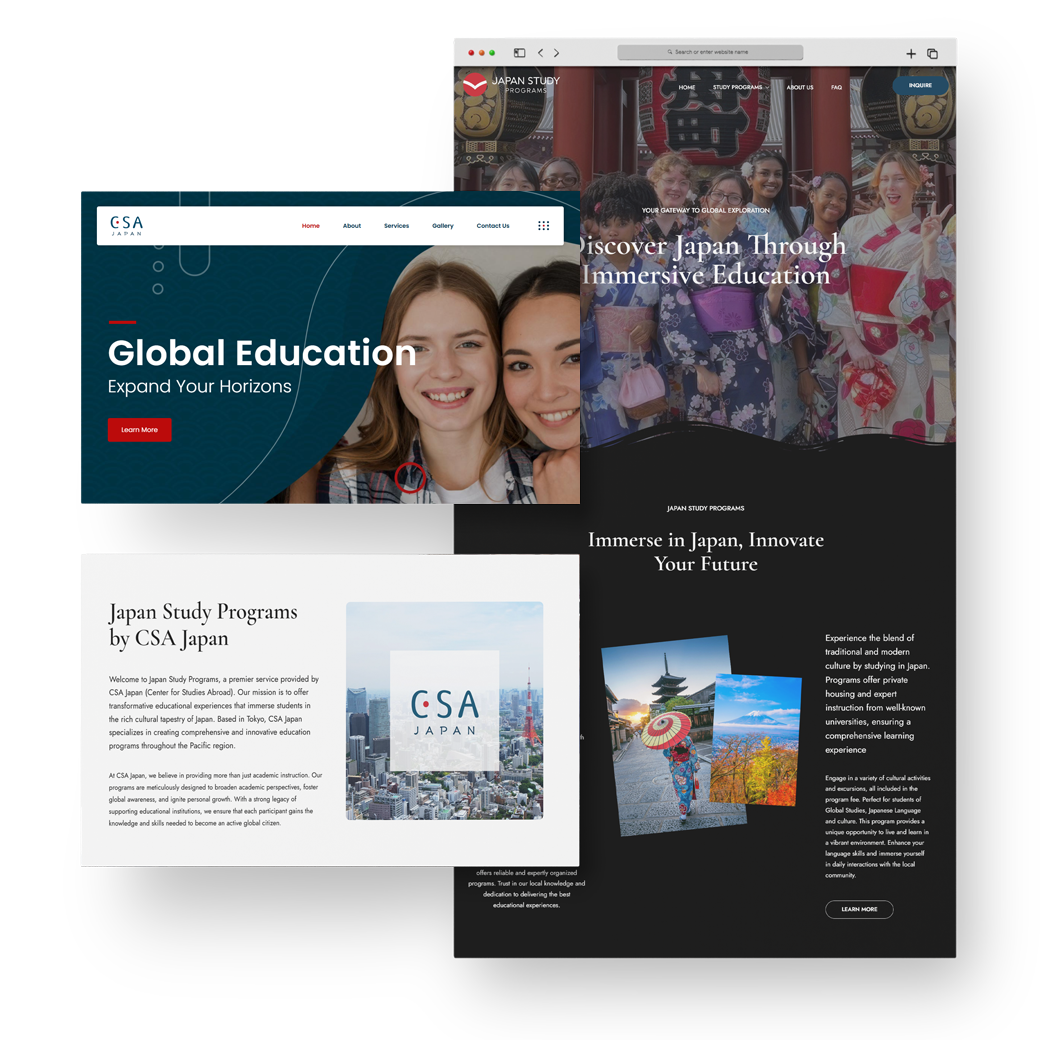Click the website address search field
This screenshot has height=1040, width=1040.
click(x=710, y=51)
